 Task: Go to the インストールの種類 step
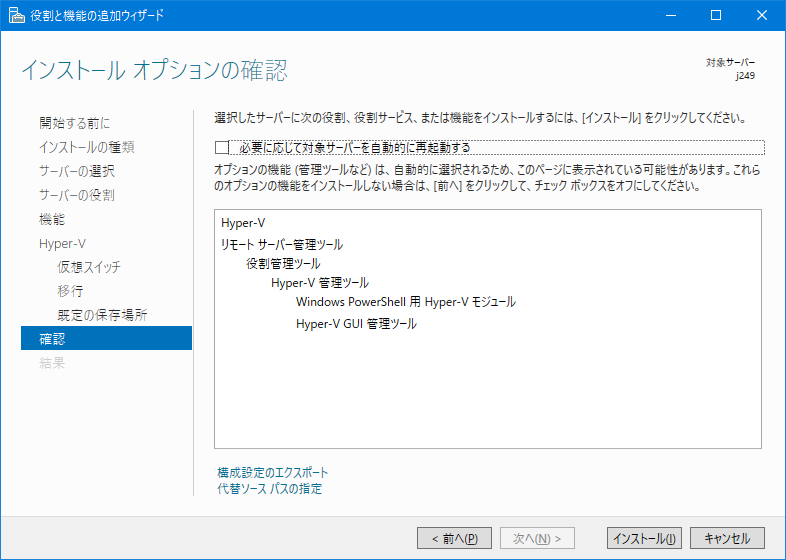(86, 147)
